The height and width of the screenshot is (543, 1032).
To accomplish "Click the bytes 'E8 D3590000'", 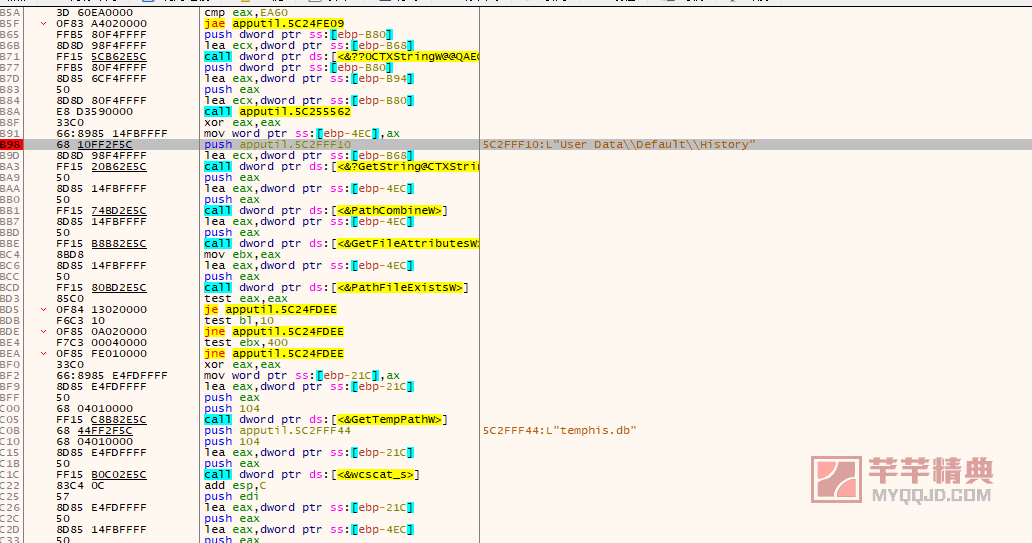I will [94, 112].
